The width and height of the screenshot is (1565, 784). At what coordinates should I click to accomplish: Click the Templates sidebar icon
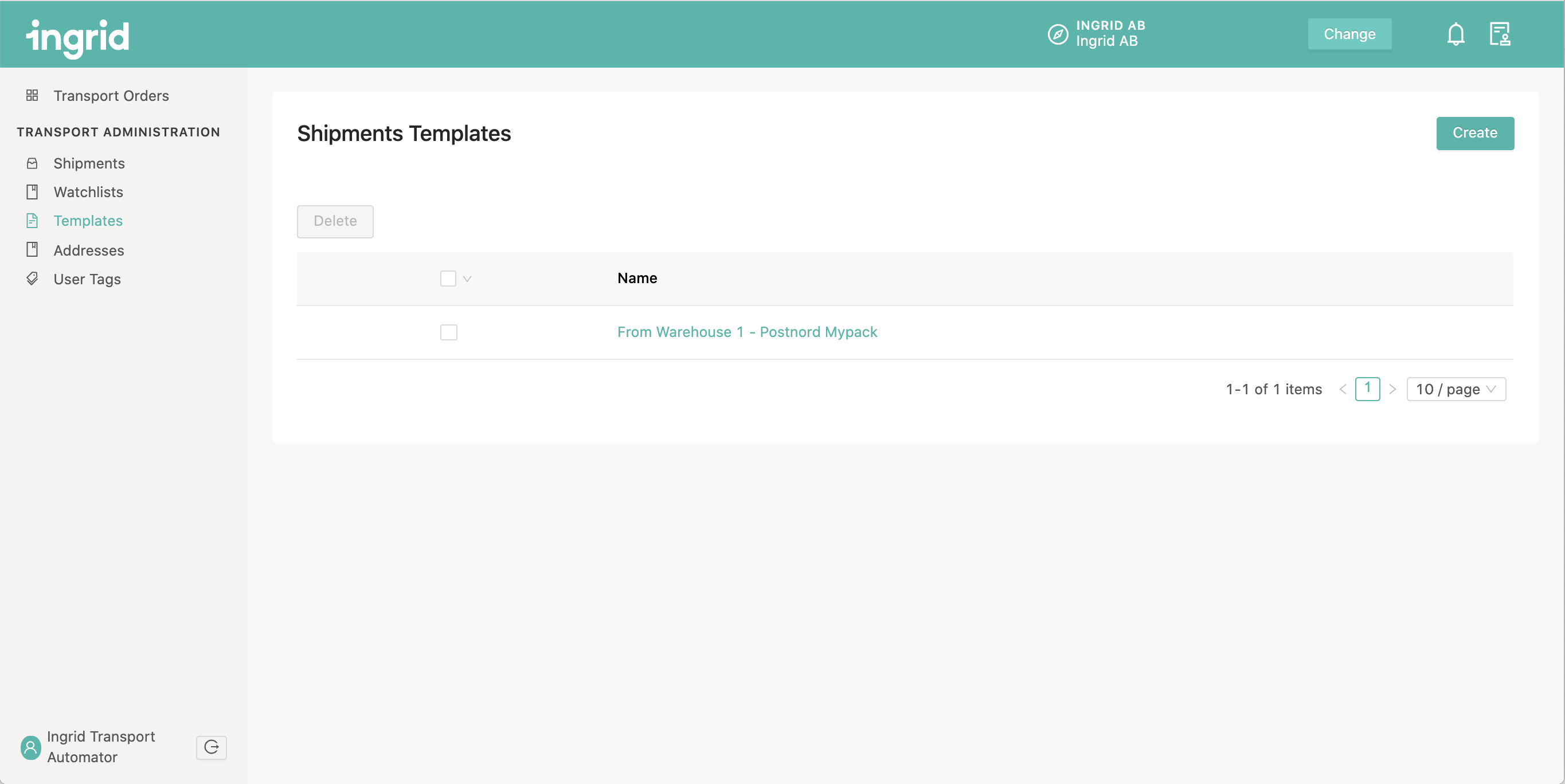click(33, 220)
